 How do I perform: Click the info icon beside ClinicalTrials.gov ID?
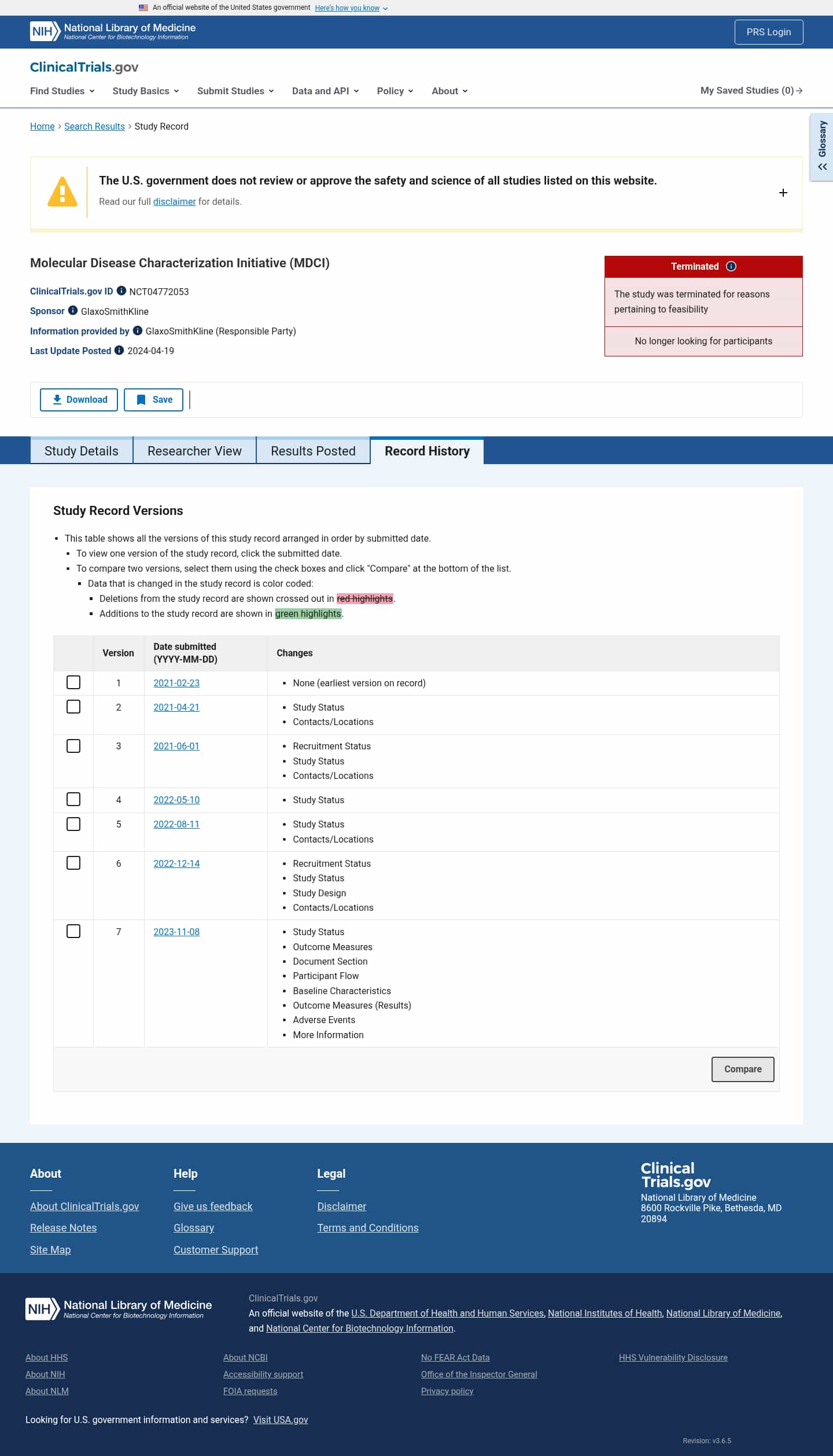121,291
